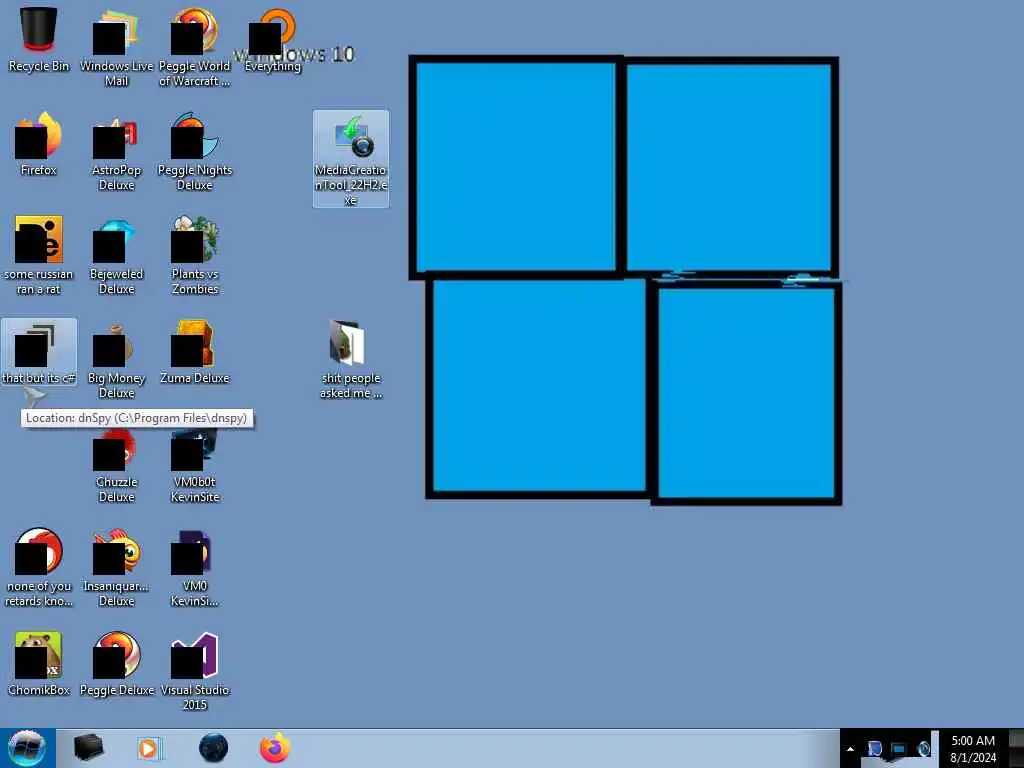This screenshot has width=1024, height=768.
Task: Select the "some russian ran a rat" icon
Action: 39,255
